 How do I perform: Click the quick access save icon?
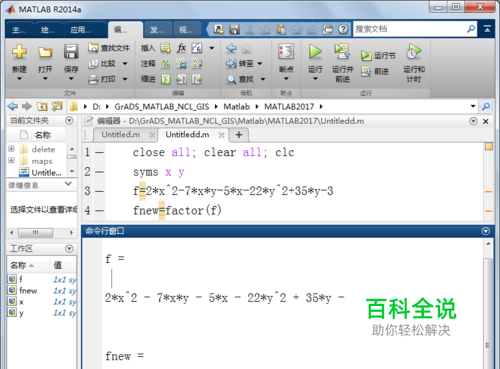pyautogui.click(x=234, y=29)
